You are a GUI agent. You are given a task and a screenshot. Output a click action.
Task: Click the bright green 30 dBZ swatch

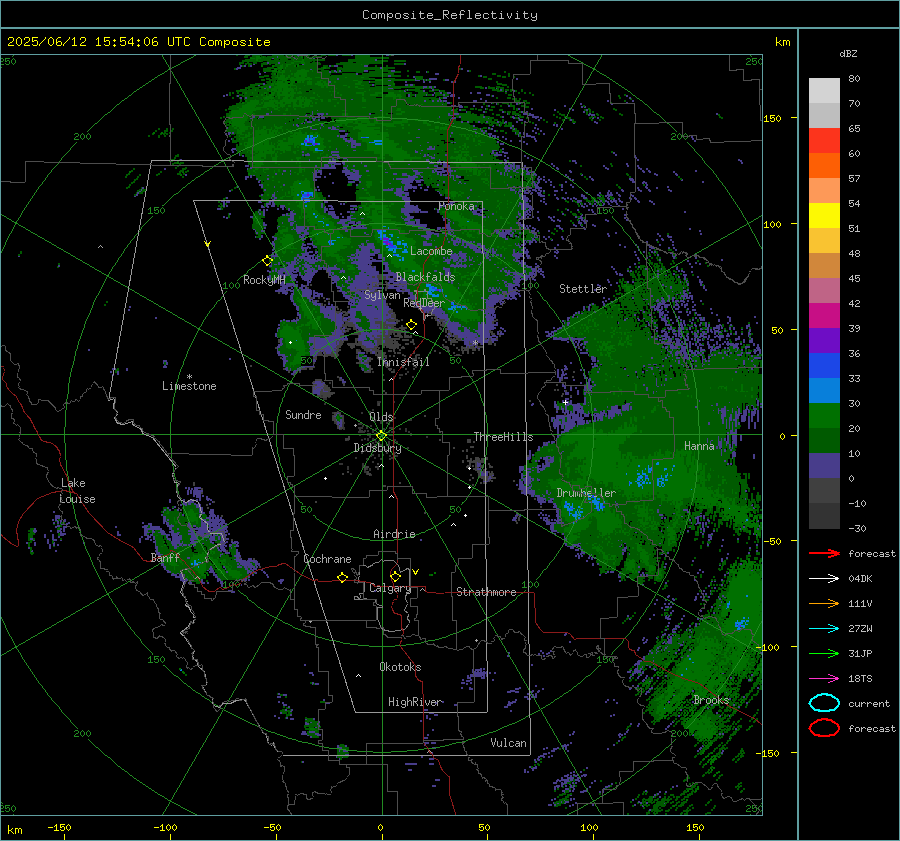pyautogui.click(x=824, y=416)
